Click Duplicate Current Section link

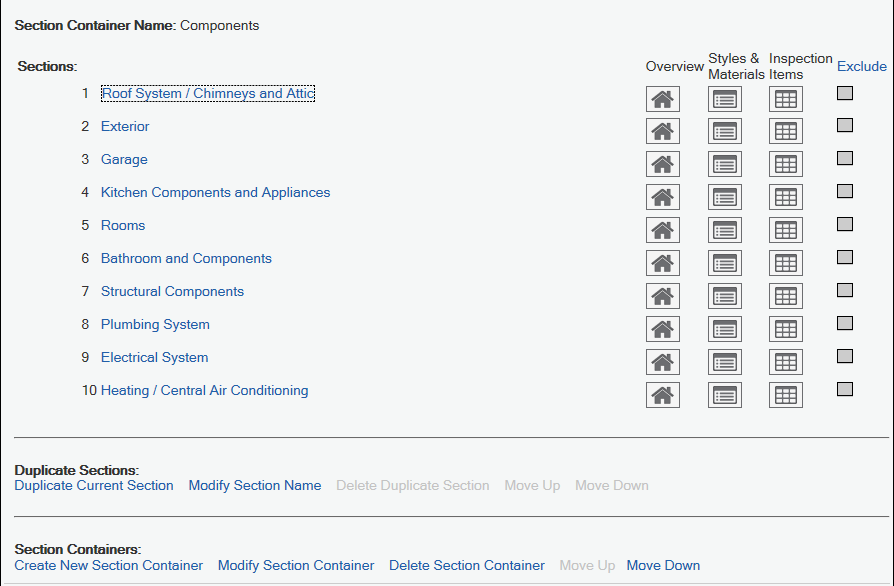(x=94, y=486)
